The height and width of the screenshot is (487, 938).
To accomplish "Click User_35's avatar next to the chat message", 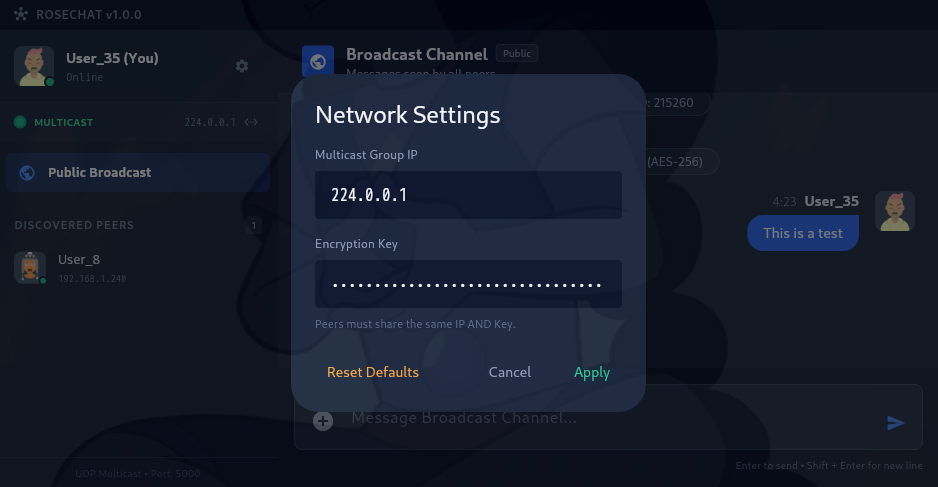I will [894, 211].
